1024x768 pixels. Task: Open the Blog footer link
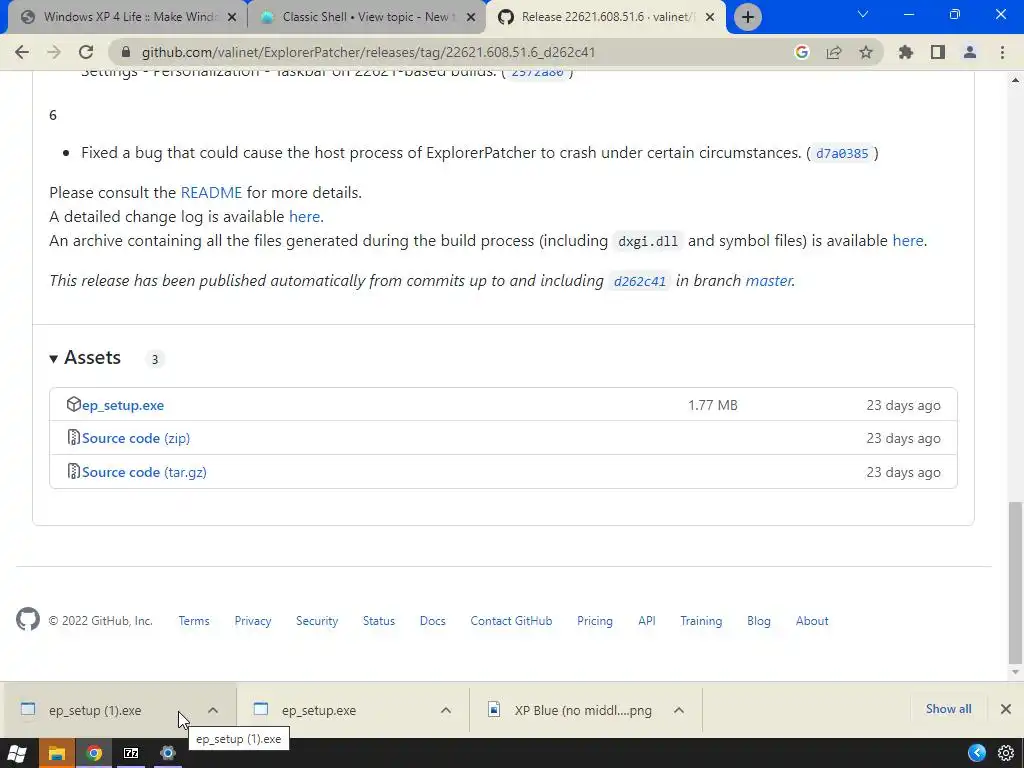[758, 621]
